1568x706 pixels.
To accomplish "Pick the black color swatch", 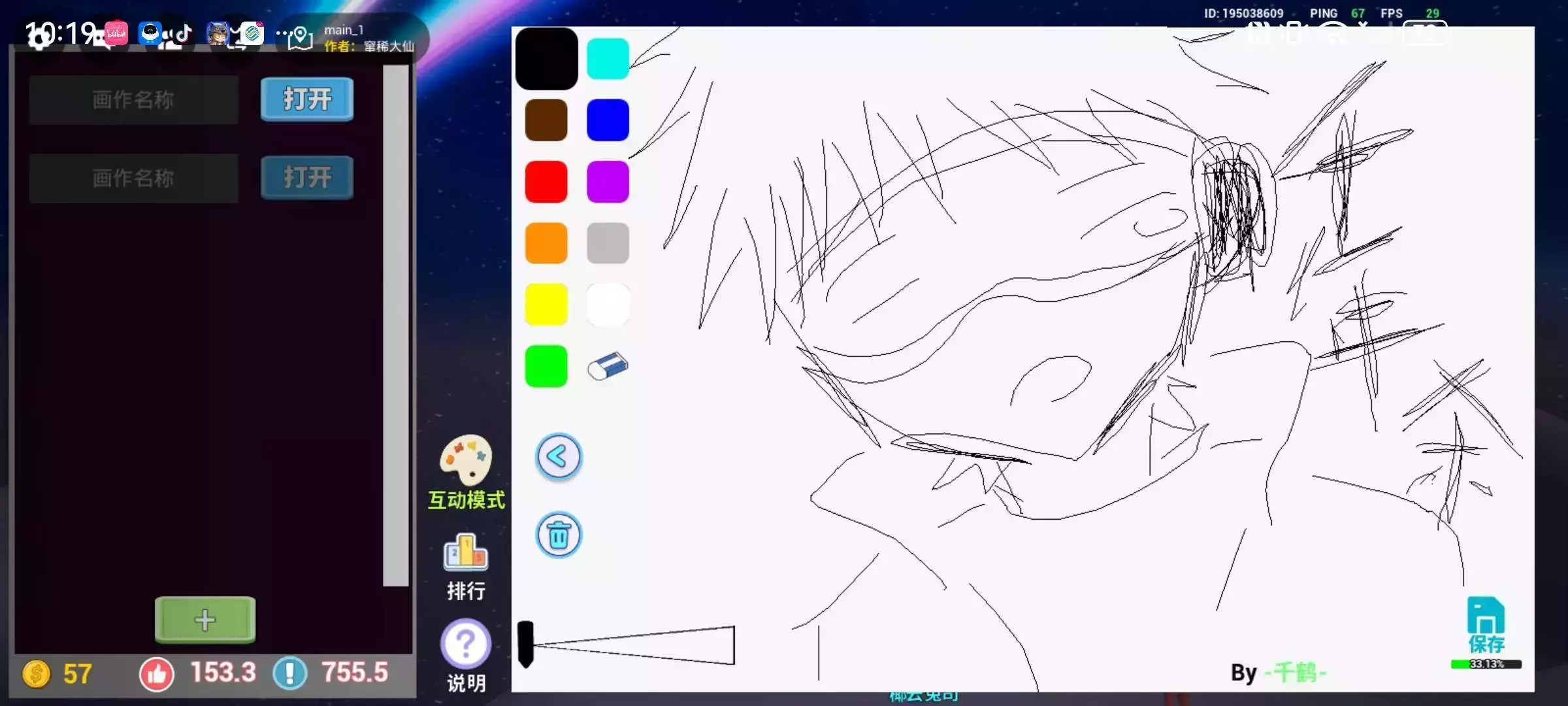I will click(x=546, y=59).
